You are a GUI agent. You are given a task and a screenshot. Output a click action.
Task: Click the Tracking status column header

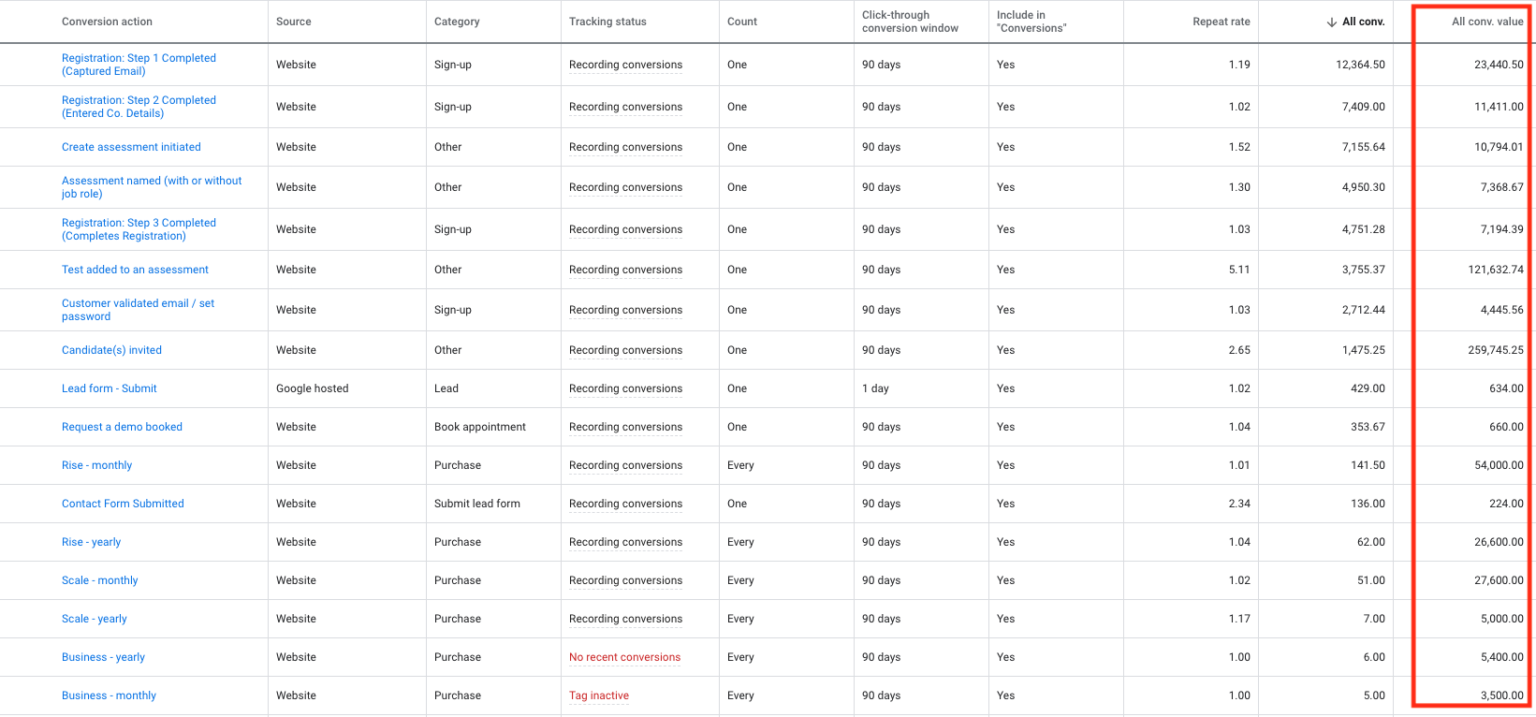(607, 22)
